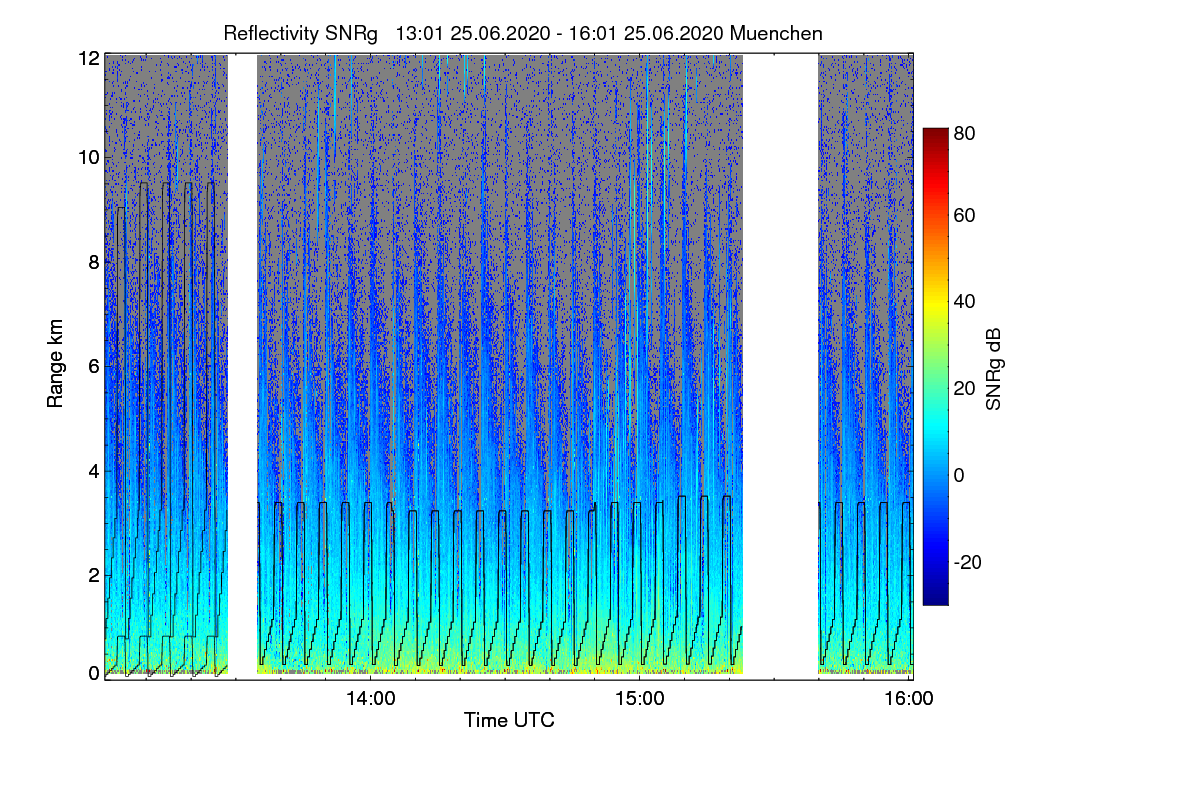This screenshot has height=800, width=1200.
Task: Click the plot title 'Reflectivity SNRg'
Action: point(301,33)
